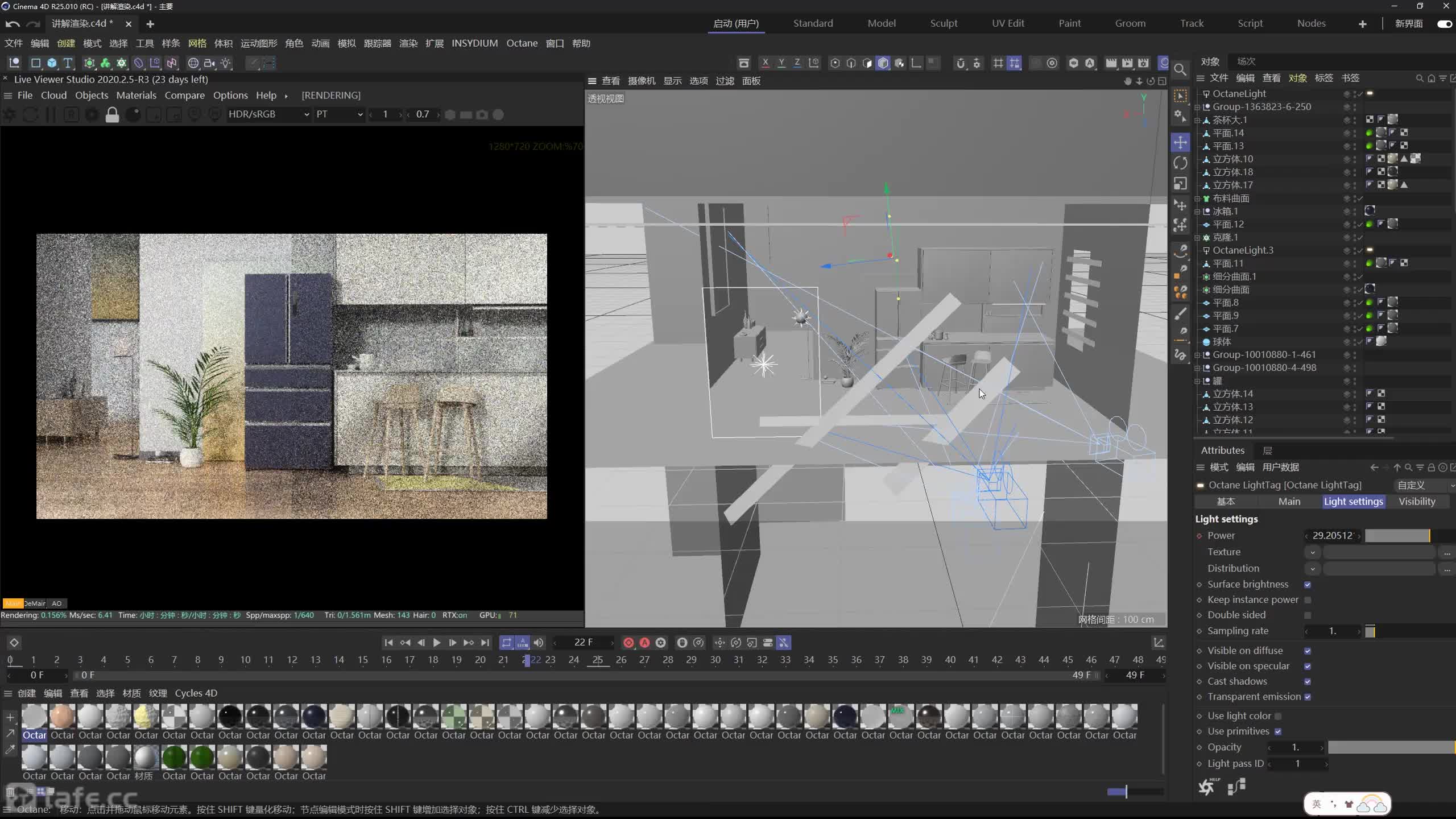The height and width of the screenshot is (819, 1456).
Task: Click the hamburger menu of Live Viewer
Action: (8, 96)
